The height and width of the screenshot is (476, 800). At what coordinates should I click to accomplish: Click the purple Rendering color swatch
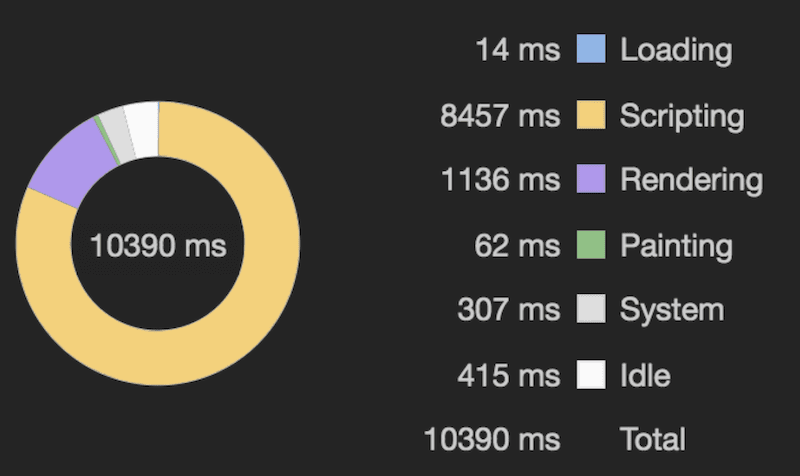click(x=591, y=180)
